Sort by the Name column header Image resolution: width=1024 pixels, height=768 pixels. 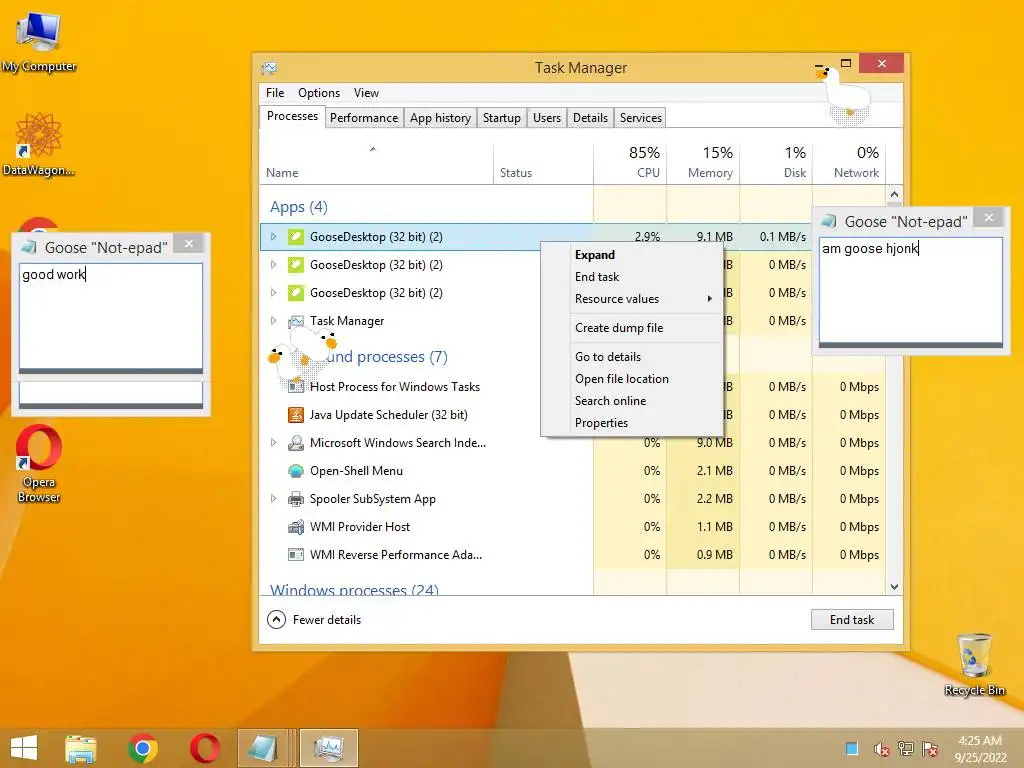coord(376,162)
